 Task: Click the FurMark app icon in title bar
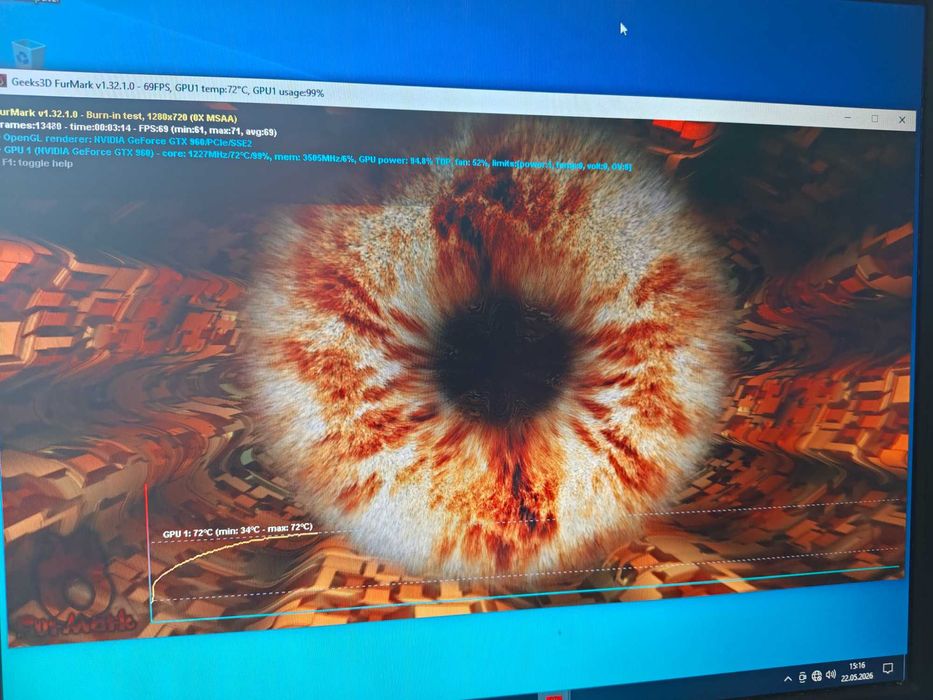[2, 80]
